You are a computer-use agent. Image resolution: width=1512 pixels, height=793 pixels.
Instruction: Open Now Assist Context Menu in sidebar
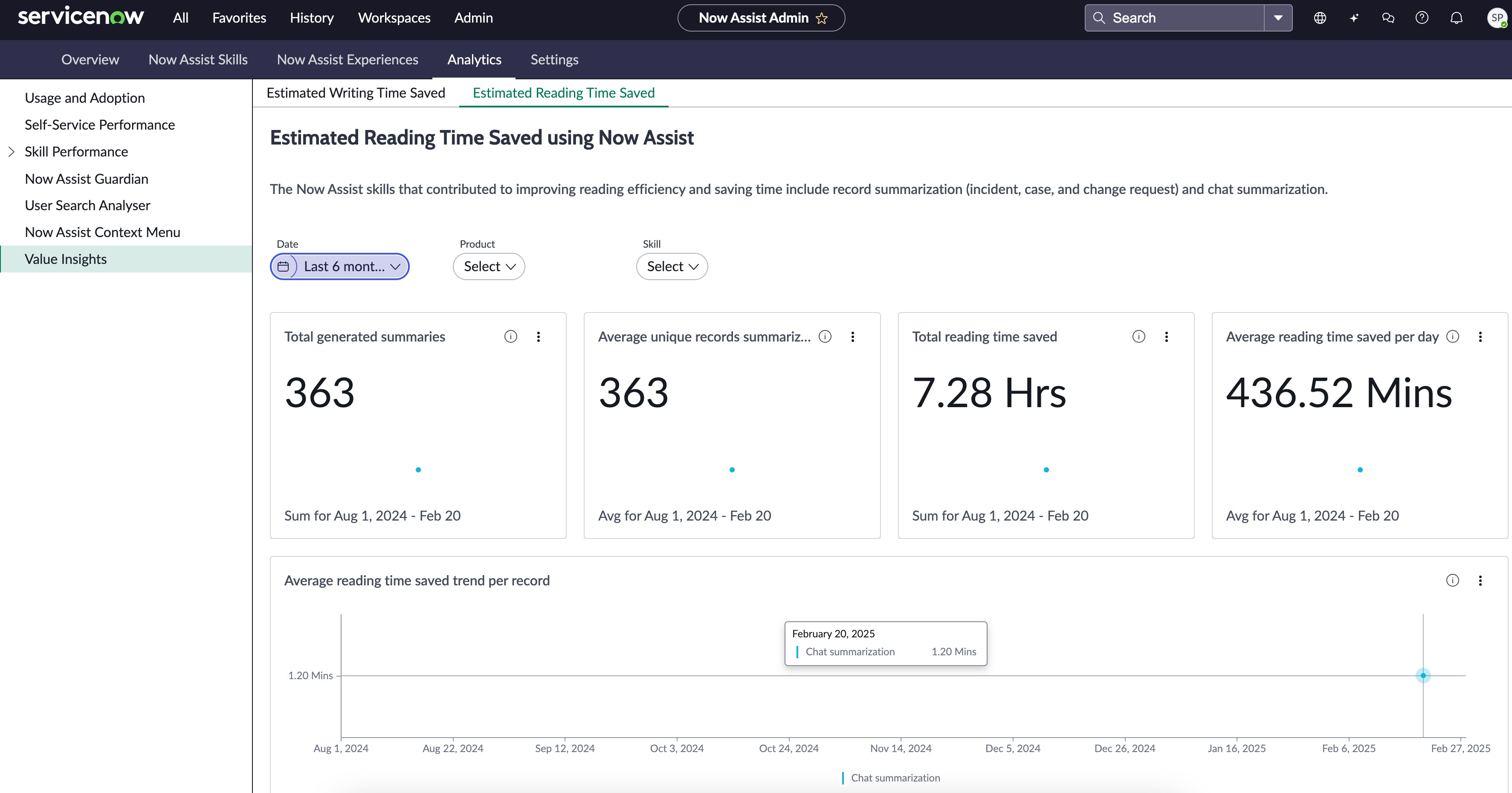pyautogui.click(x=102, y=232)
